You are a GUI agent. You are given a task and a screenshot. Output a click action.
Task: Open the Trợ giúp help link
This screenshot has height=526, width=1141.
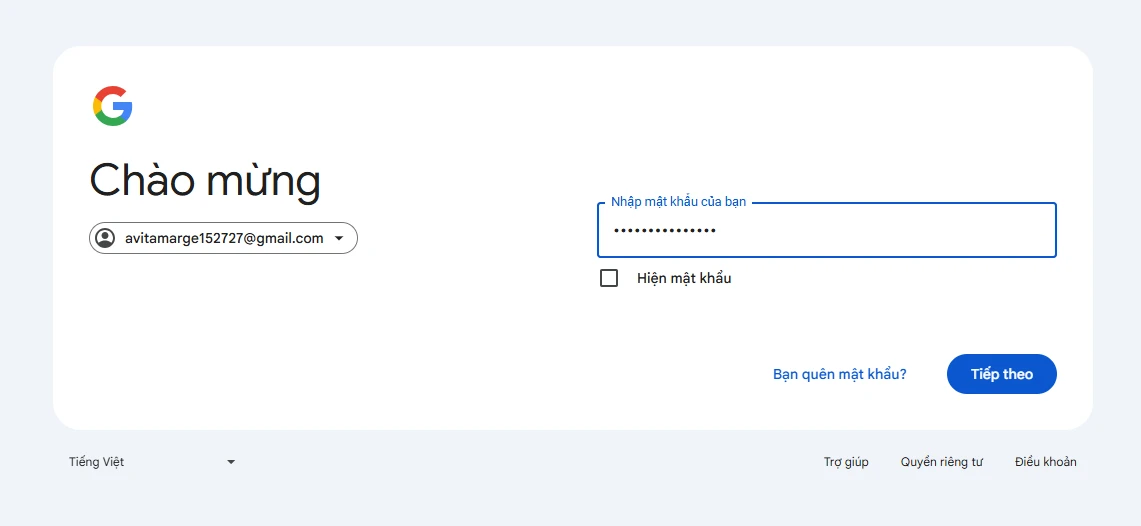pos(846,462)
